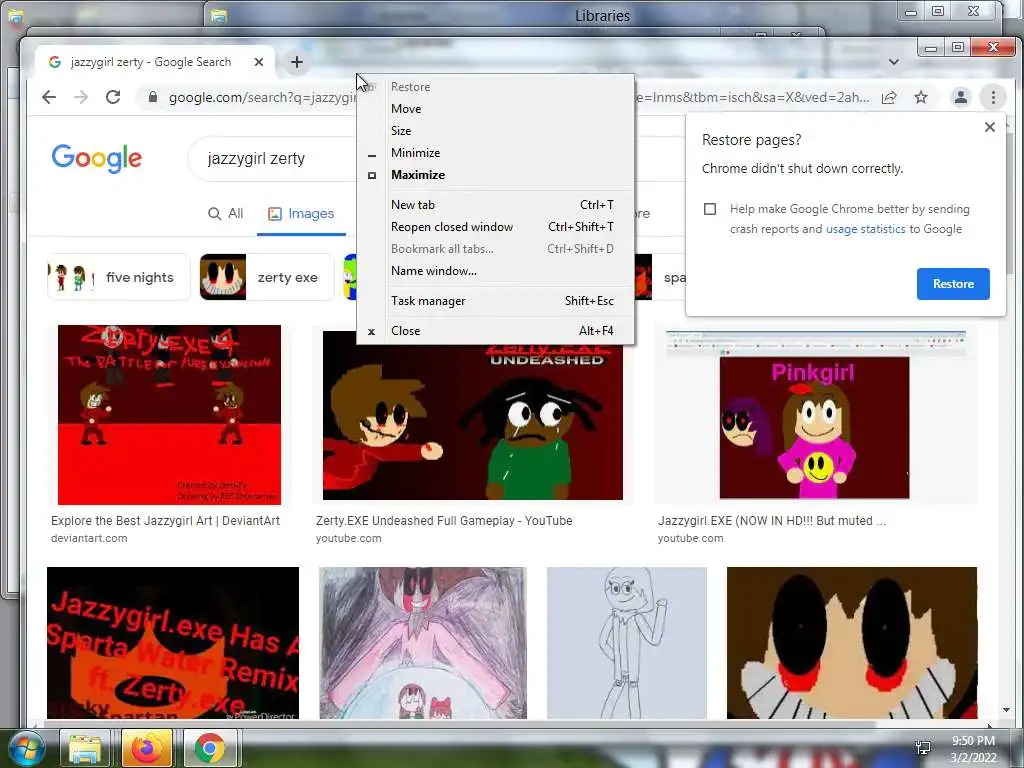Click the browser forward arrow
Viewport: 1024px width, 768px height.
80,97
